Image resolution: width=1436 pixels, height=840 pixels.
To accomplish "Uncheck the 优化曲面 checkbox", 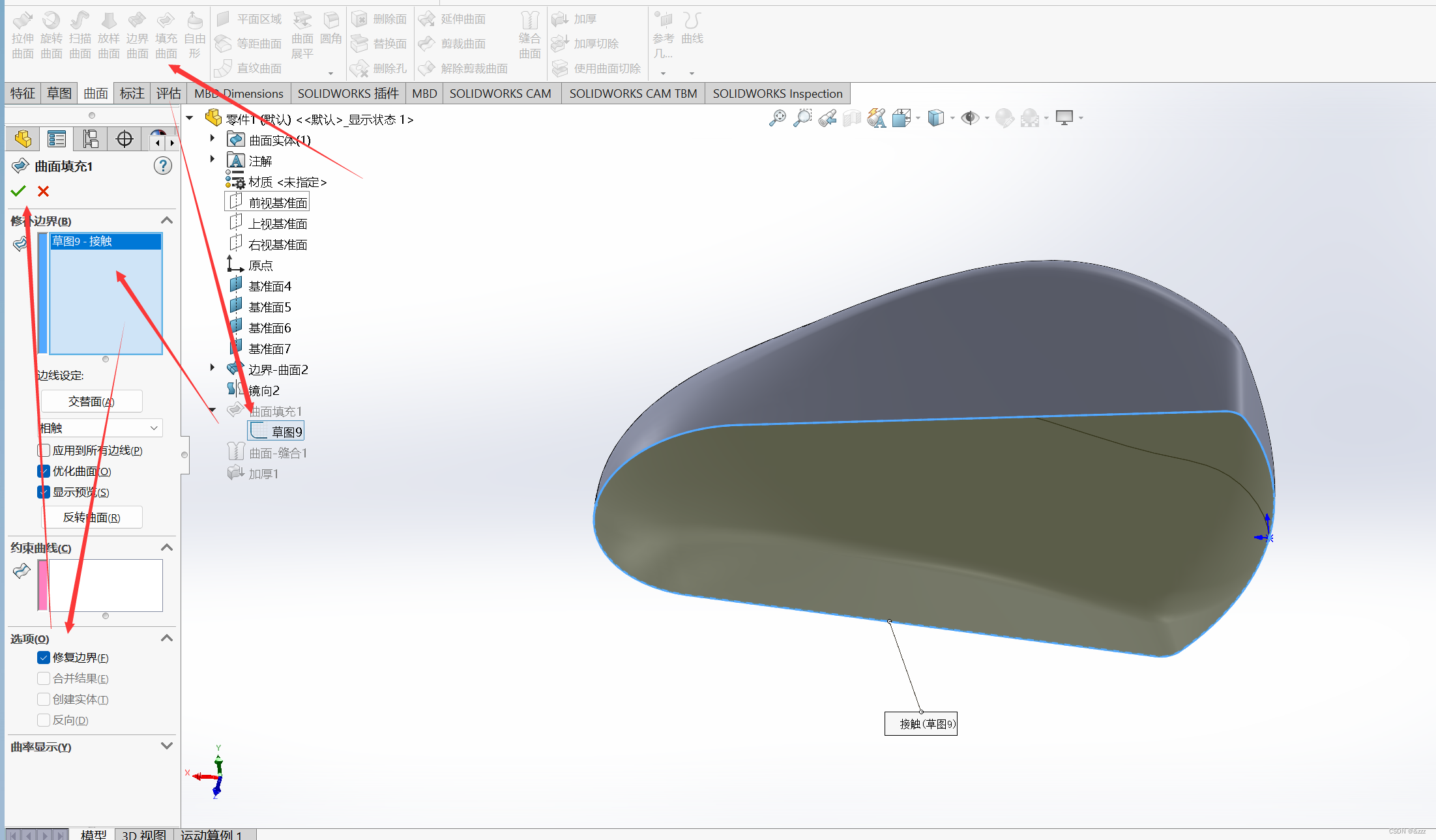I will pos(44,471).
